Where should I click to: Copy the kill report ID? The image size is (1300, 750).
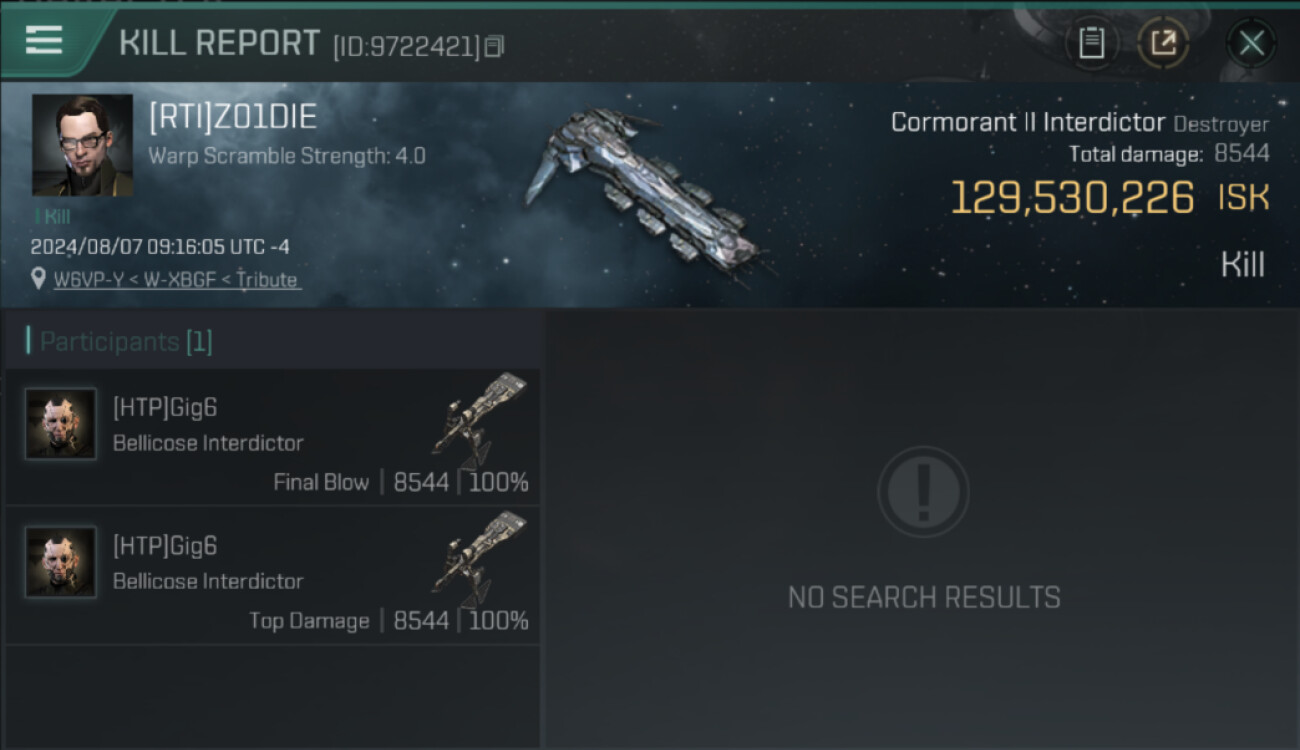click(x=495, y=46)
